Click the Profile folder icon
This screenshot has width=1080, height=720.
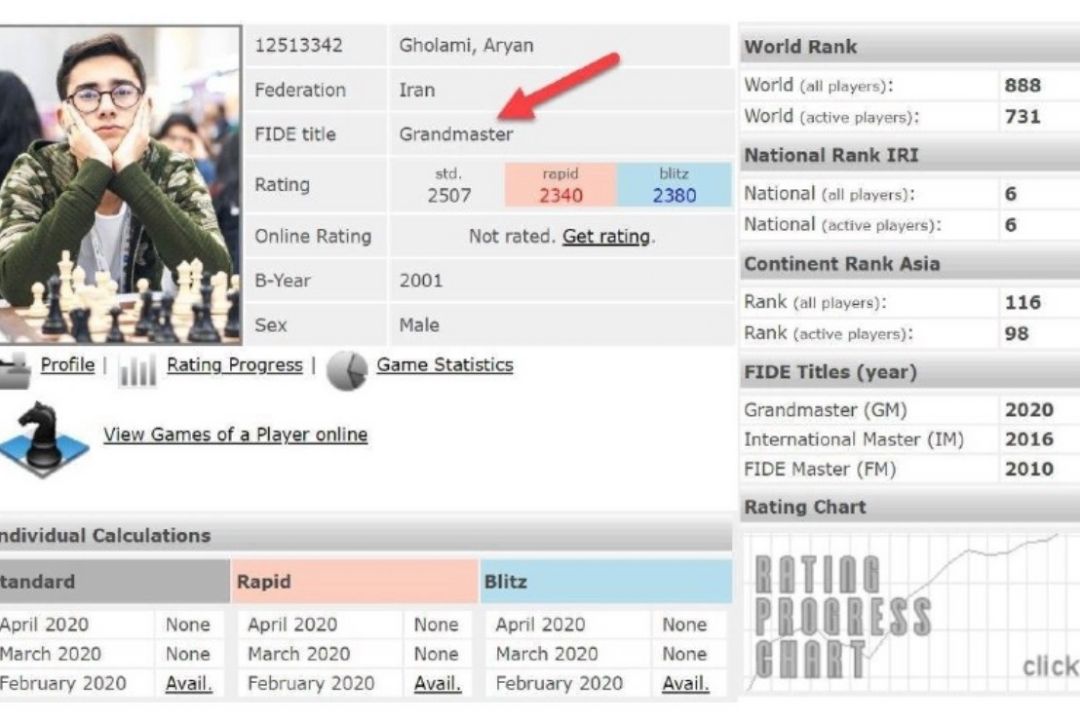point(14,370)
